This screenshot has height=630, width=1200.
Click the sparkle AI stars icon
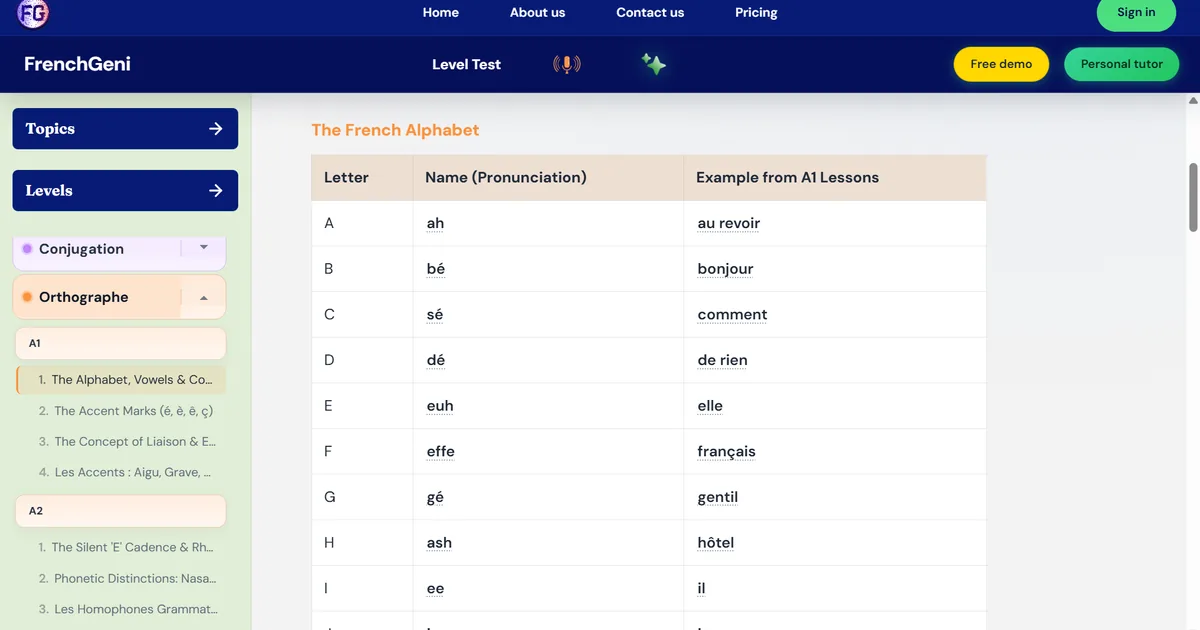pyautogui.click(x=654, y=64)
